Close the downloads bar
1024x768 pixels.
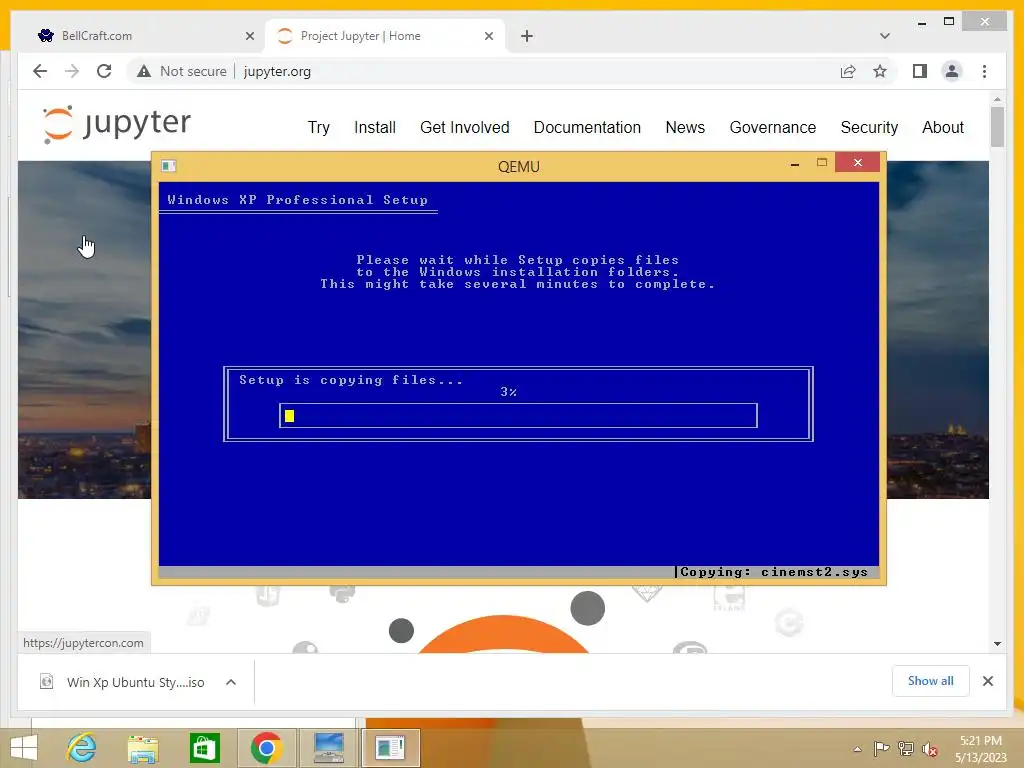point(987,681)
